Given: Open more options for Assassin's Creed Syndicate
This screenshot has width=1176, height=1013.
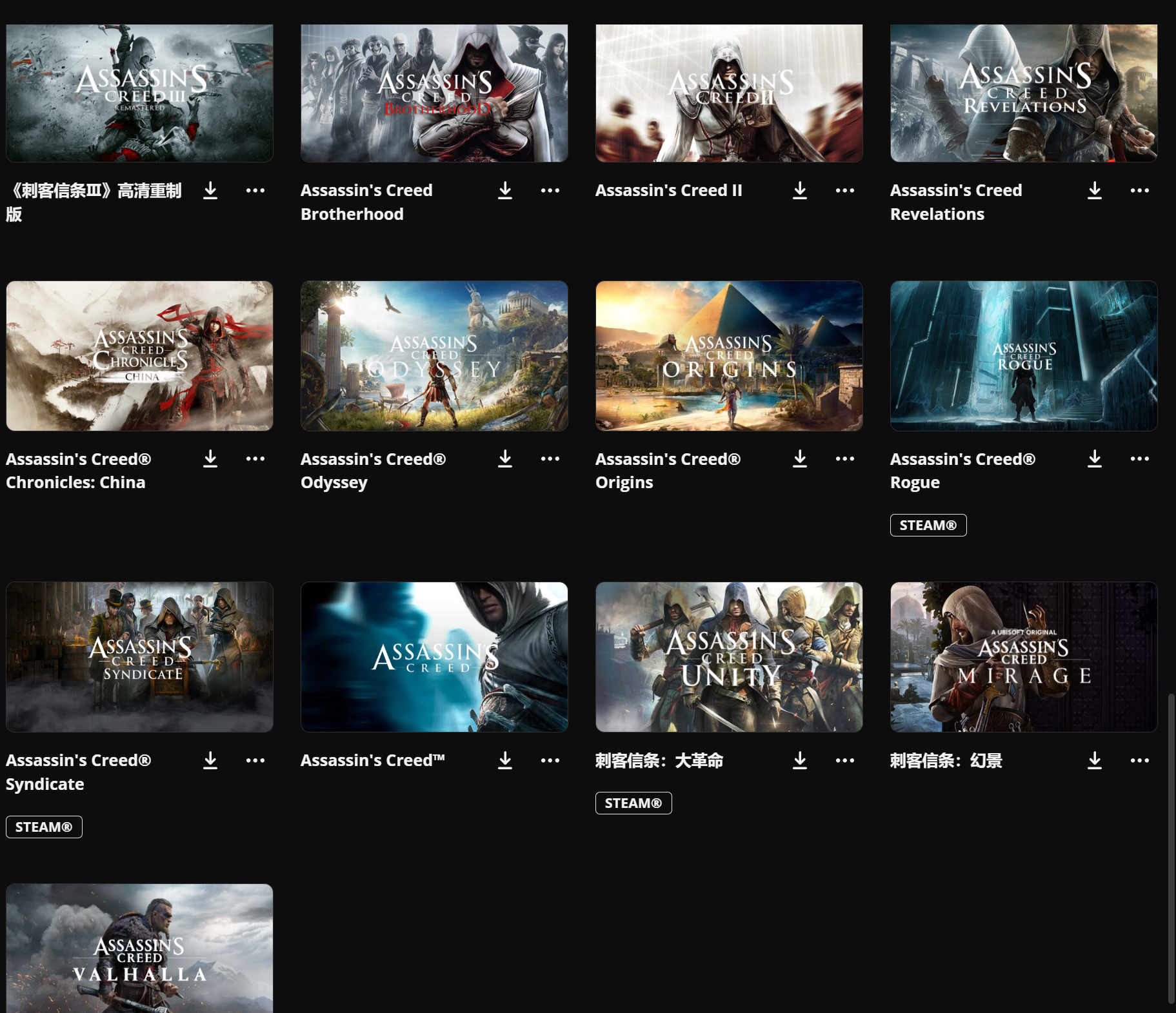Looking at the screenshot, I should (x=255, y=760).
